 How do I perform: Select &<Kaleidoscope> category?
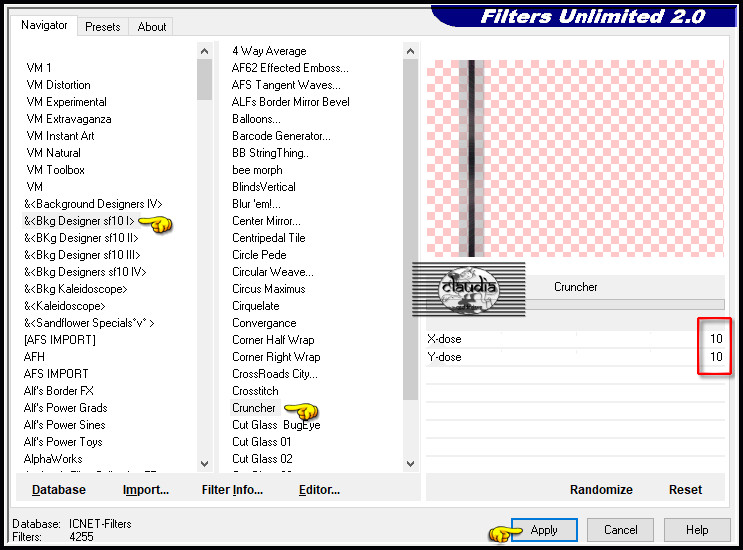coord(64,306)
